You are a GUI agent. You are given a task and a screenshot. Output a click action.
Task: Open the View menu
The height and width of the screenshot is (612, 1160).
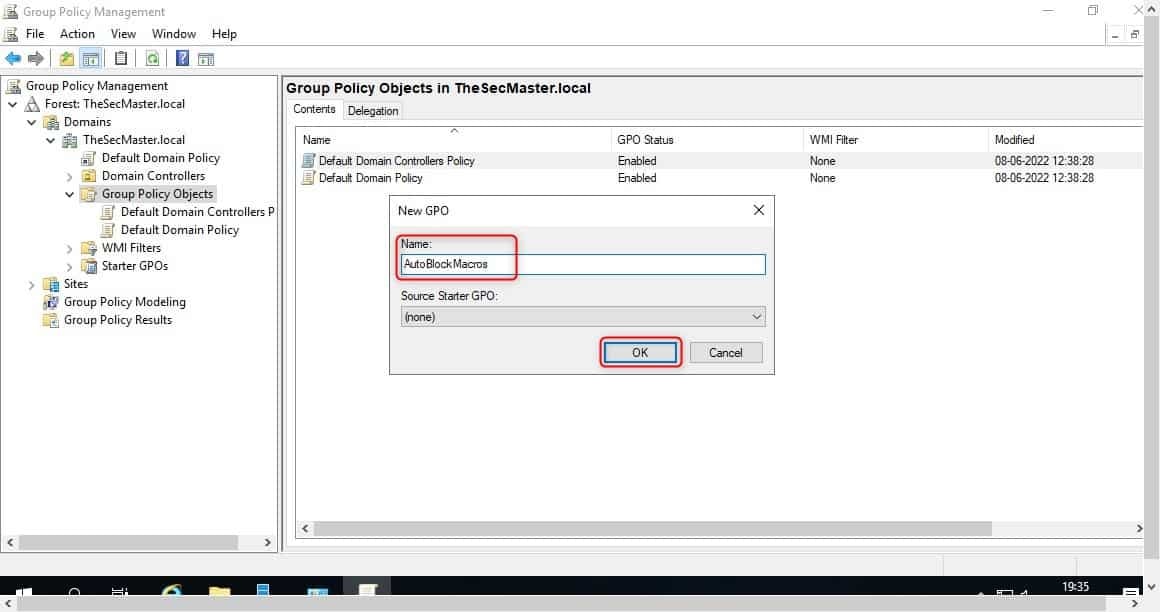(x=123, y=34)
